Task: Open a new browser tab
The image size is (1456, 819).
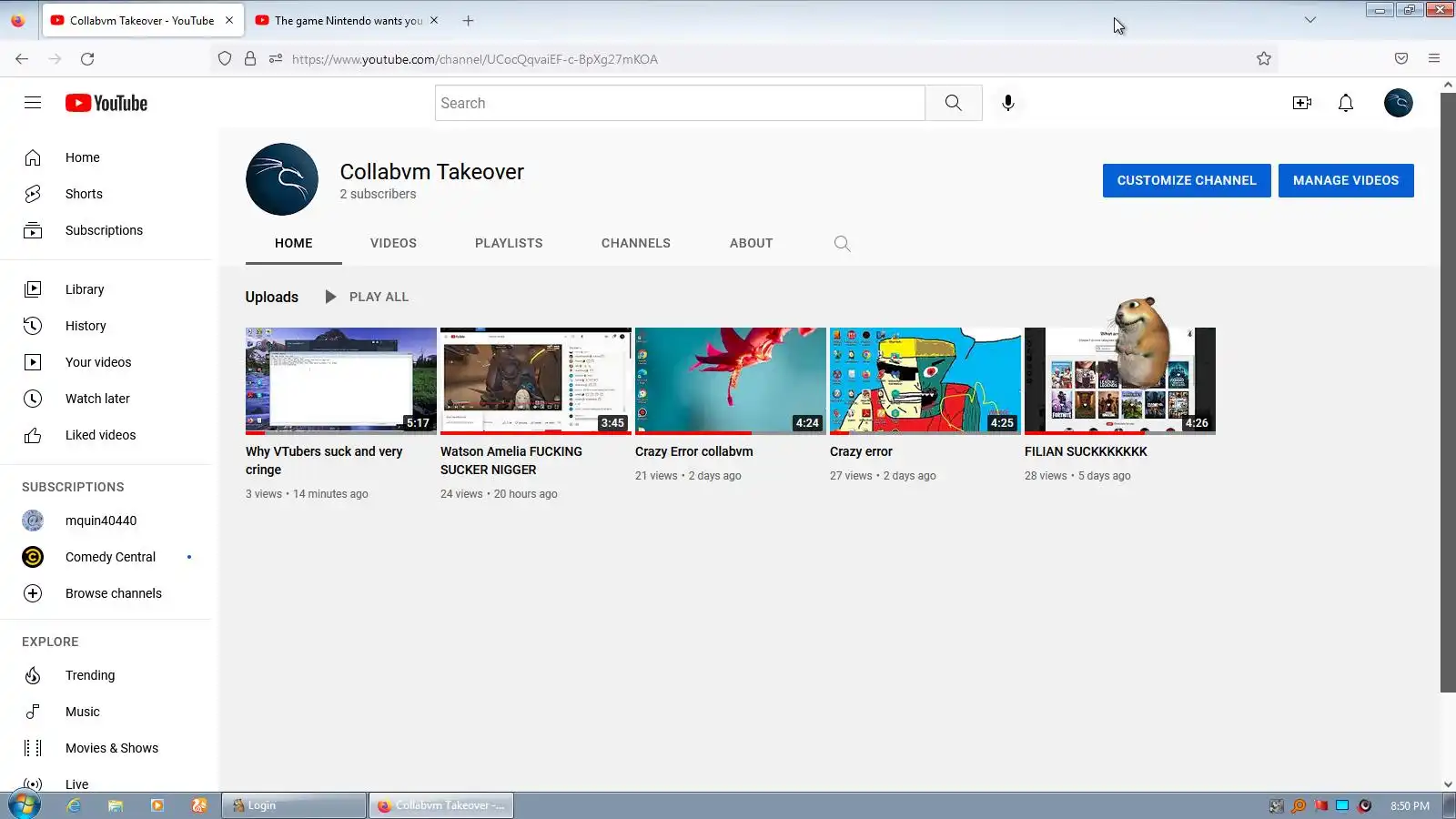Action: click(469, 20)
